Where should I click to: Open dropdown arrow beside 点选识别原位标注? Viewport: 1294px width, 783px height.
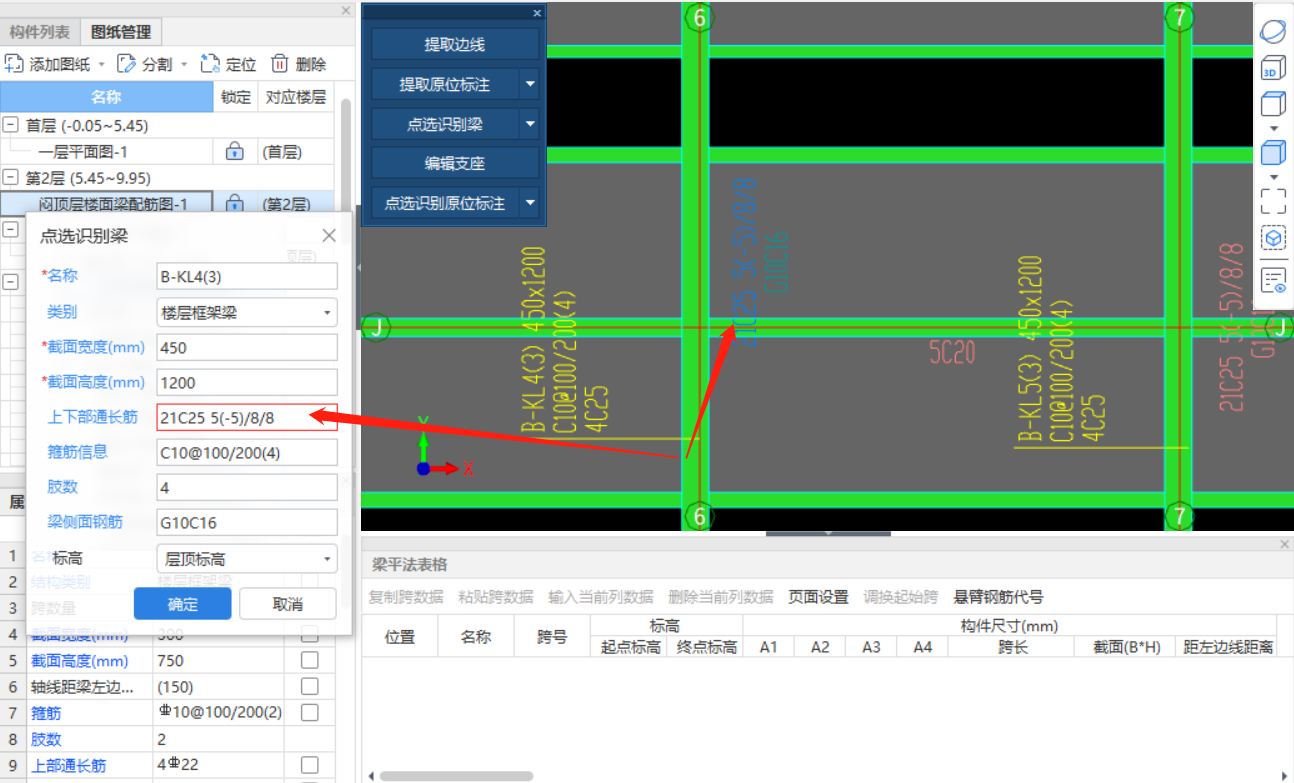pos(530,203)
